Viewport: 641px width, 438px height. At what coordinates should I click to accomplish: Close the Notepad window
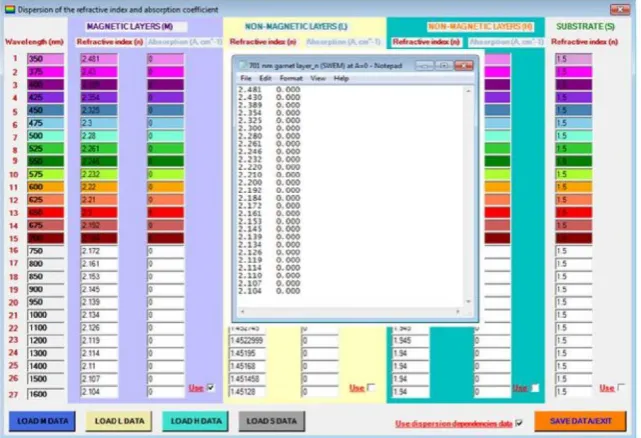coord(464,65)
